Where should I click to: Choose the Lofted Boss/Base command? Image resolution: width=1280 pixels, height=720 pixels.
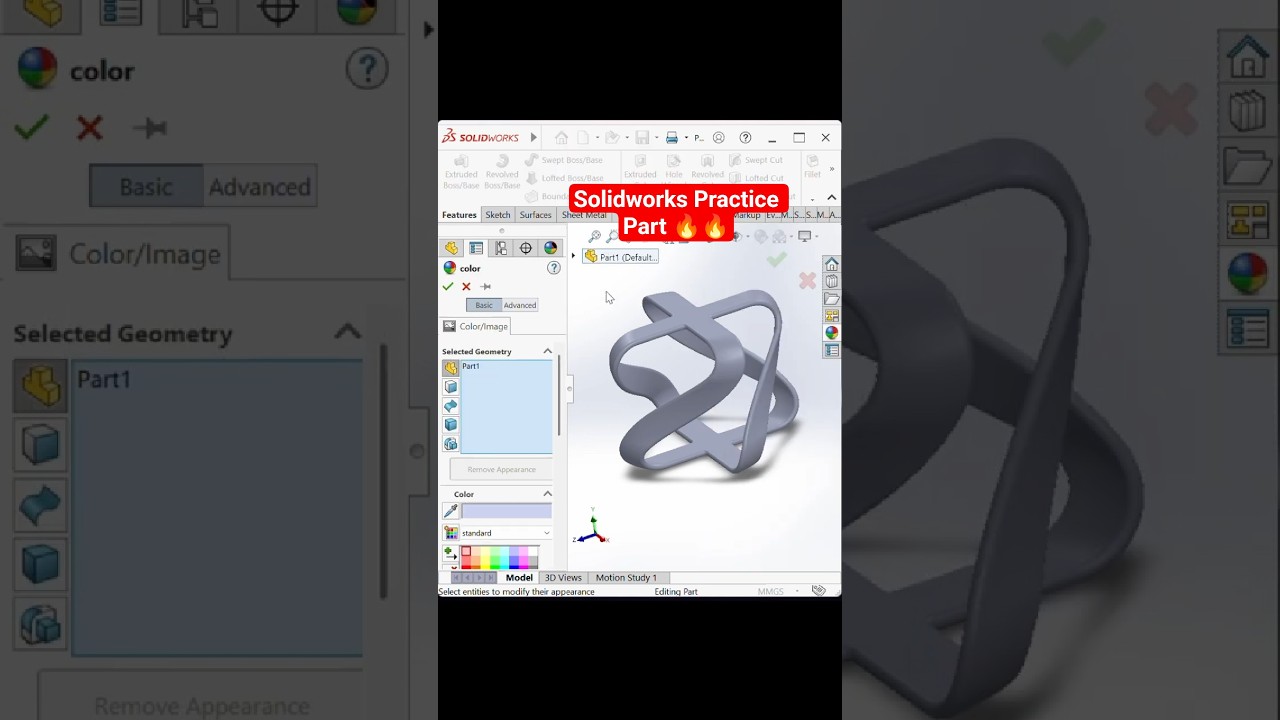pos(564,178)
